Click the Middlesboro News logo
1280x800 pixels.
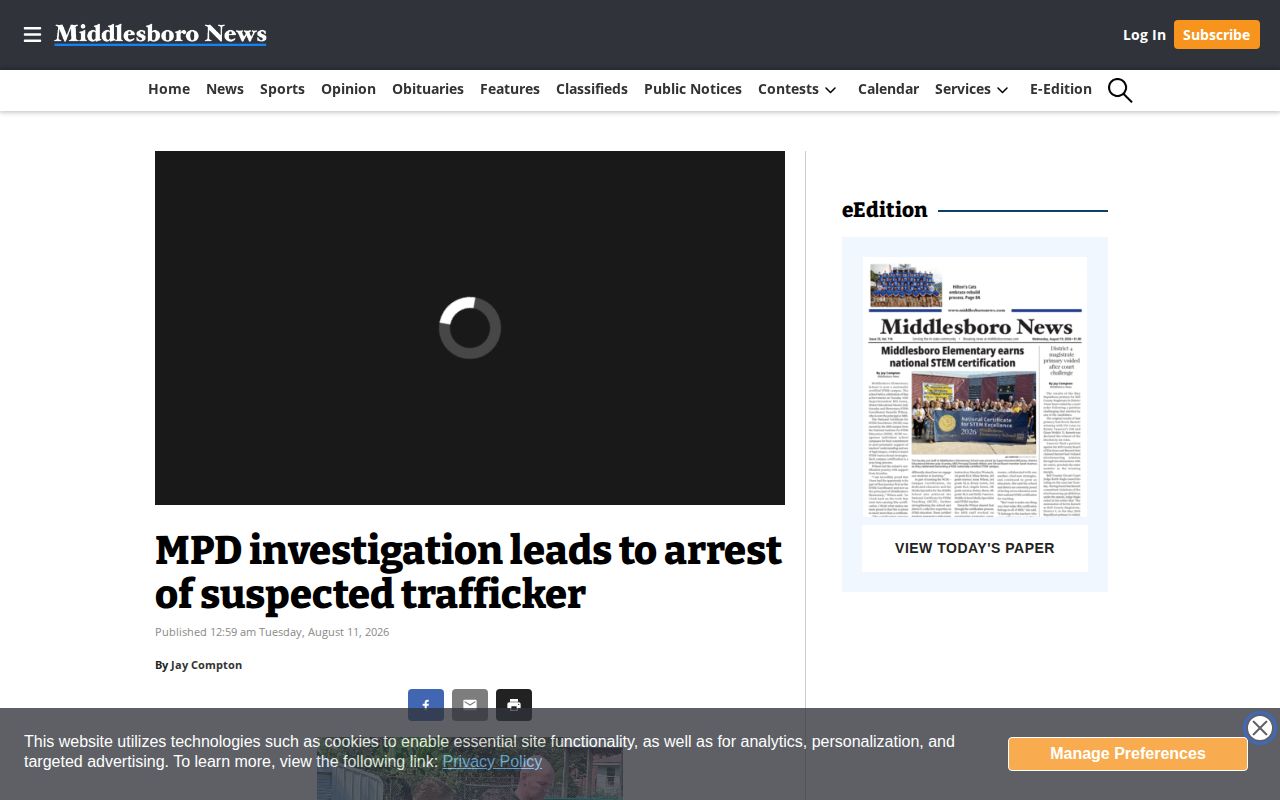click(x=161, y=34)
